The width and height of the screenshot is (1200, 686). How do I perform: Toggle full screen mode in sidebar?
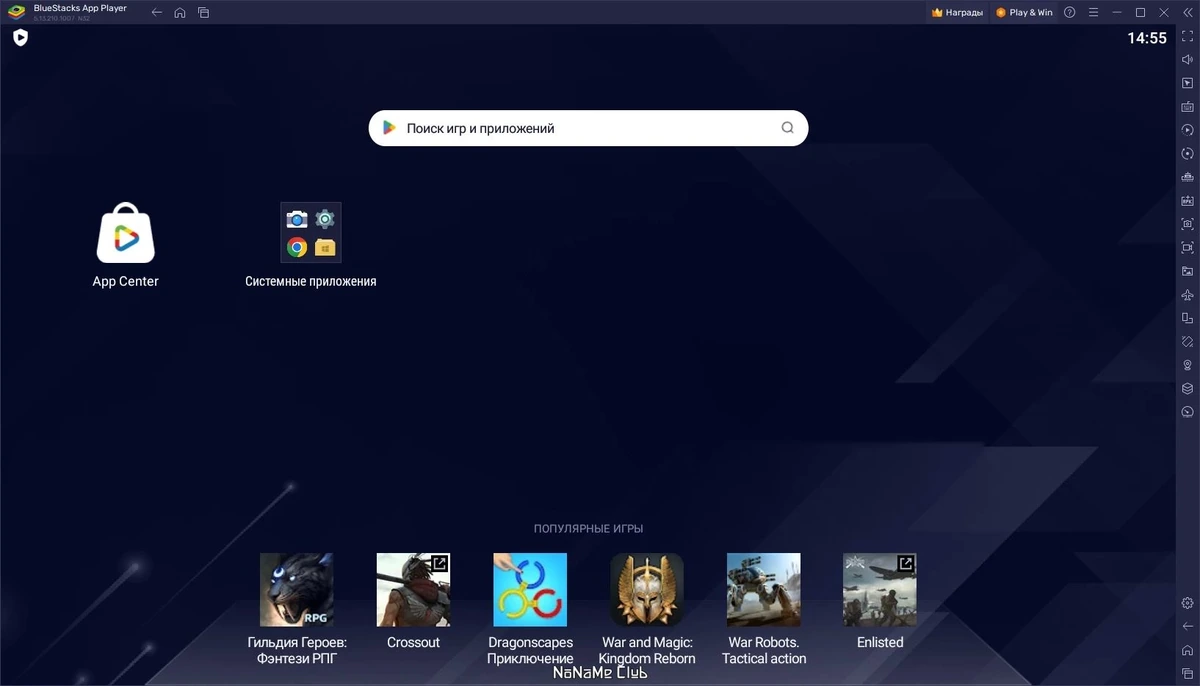[1188, 36]
